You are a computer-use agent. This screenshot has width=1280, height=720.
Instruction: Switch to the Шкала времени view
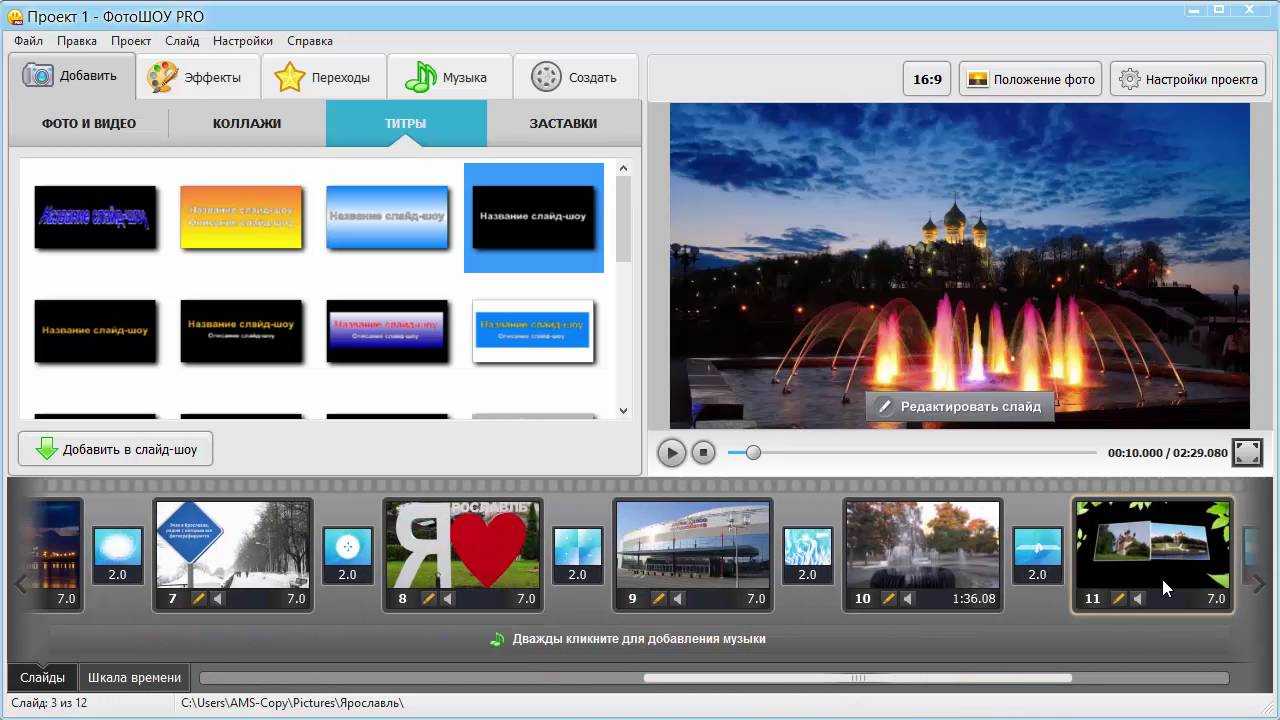[134, 677]
